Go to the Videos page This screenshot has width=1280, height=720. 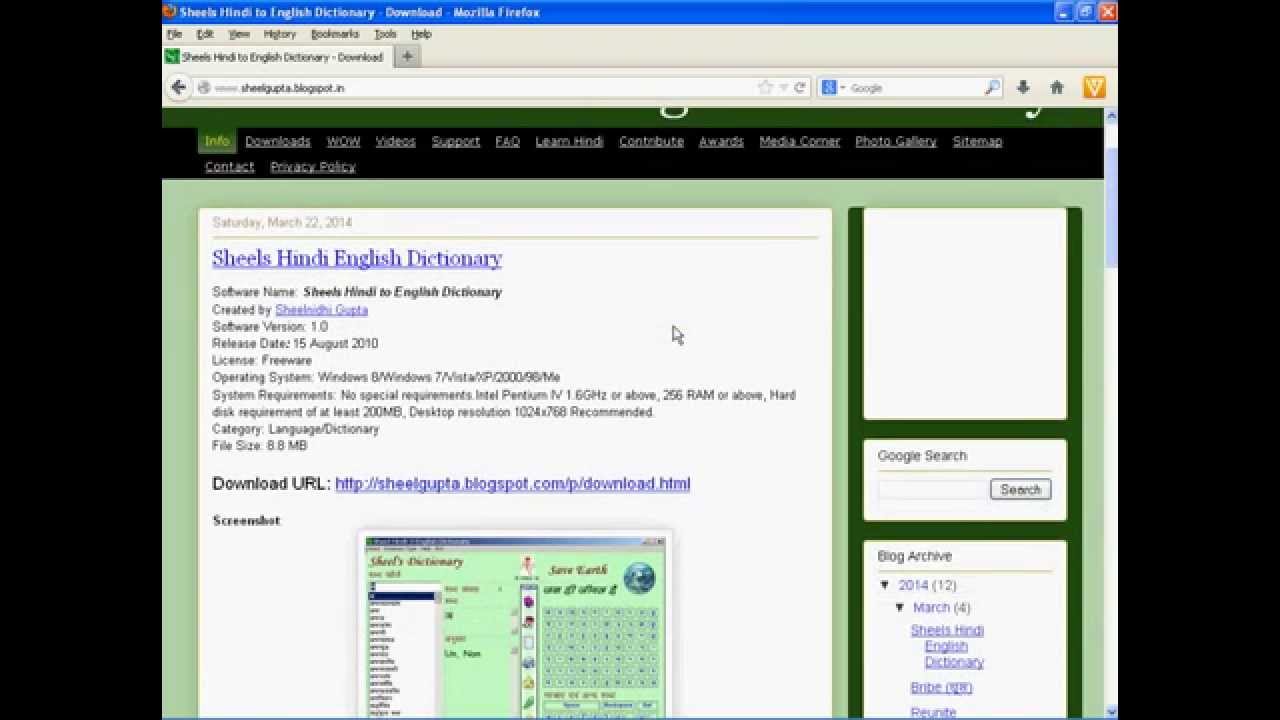pos(395,141)
